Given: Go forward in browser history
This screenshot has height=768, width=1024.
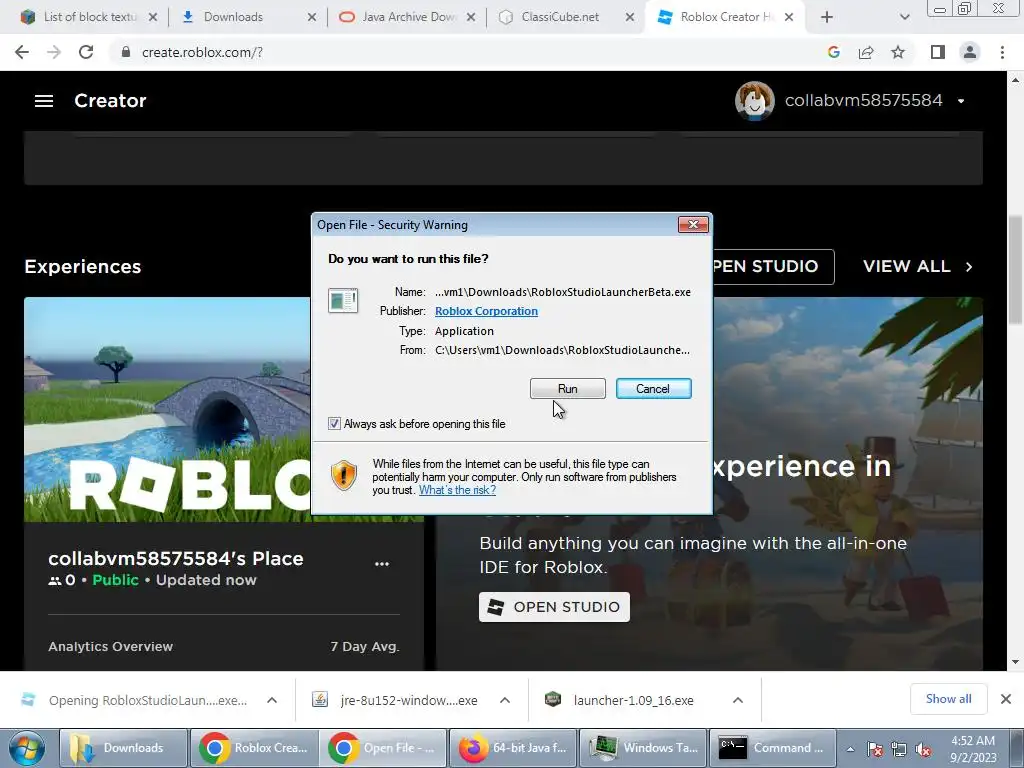Looking at the screenshot, I should [x=54, y=52].
